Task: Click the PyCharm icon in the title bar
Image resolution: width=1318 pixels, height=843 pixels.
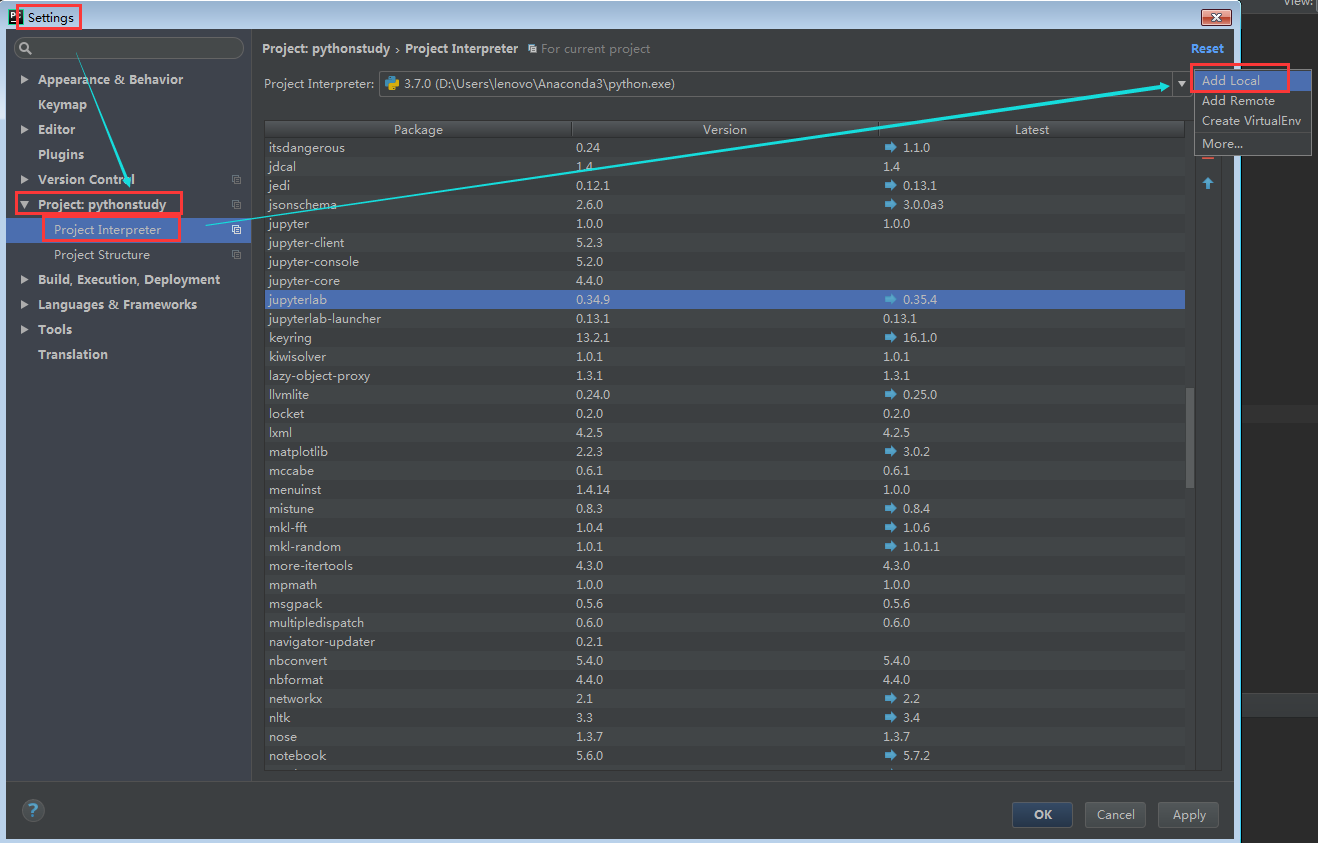Action: point(14,17)
